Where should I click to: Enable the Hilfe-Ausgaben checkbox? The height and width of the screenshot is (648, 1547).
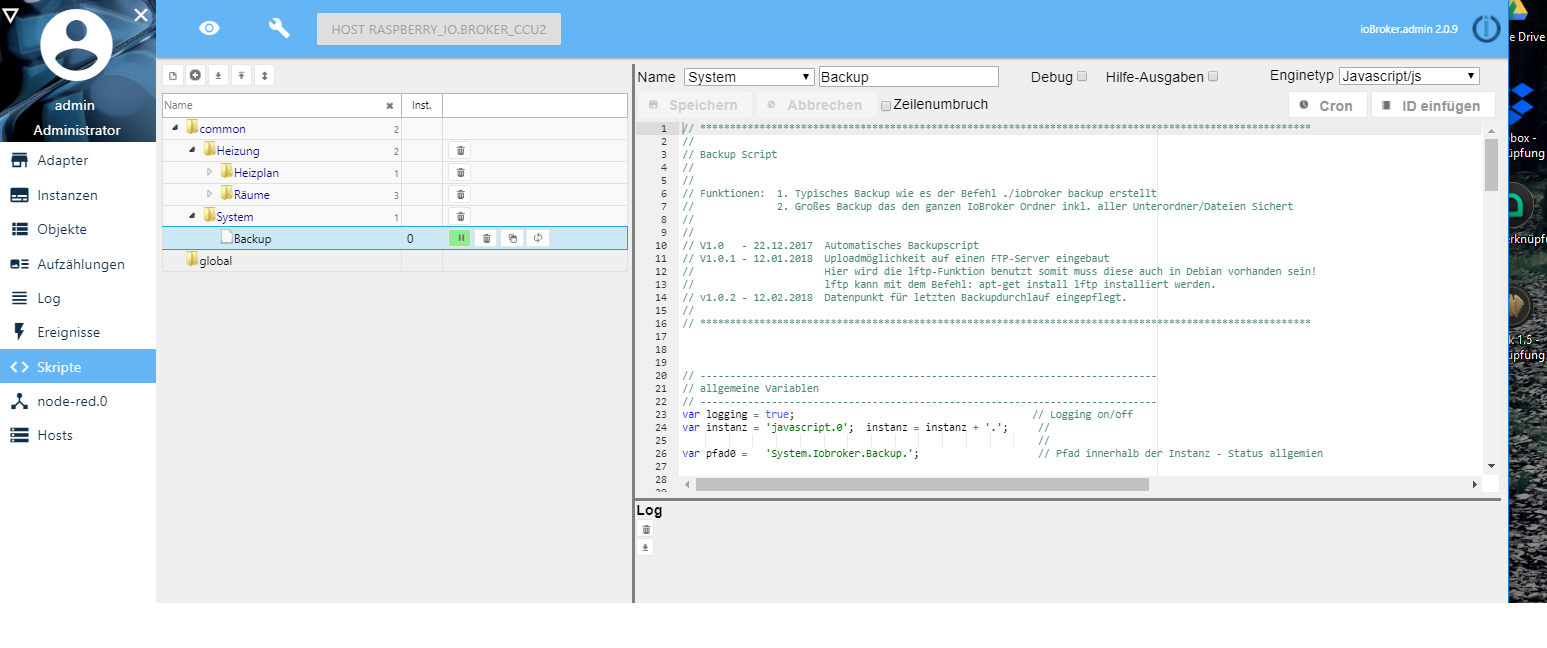1213,77
